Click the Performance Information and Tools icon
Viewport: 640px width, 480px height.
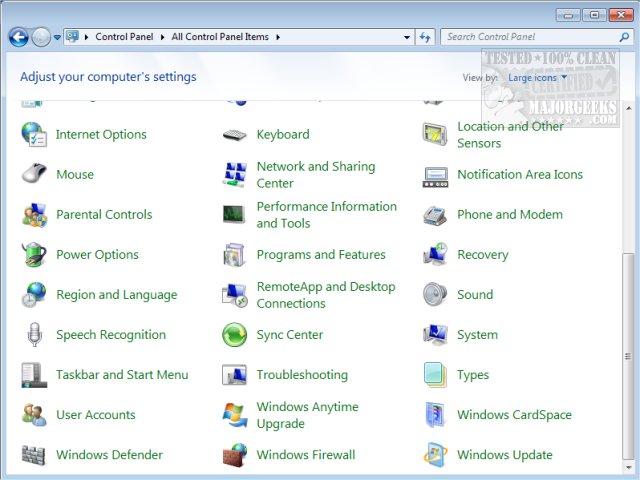(x=234, y=214)
